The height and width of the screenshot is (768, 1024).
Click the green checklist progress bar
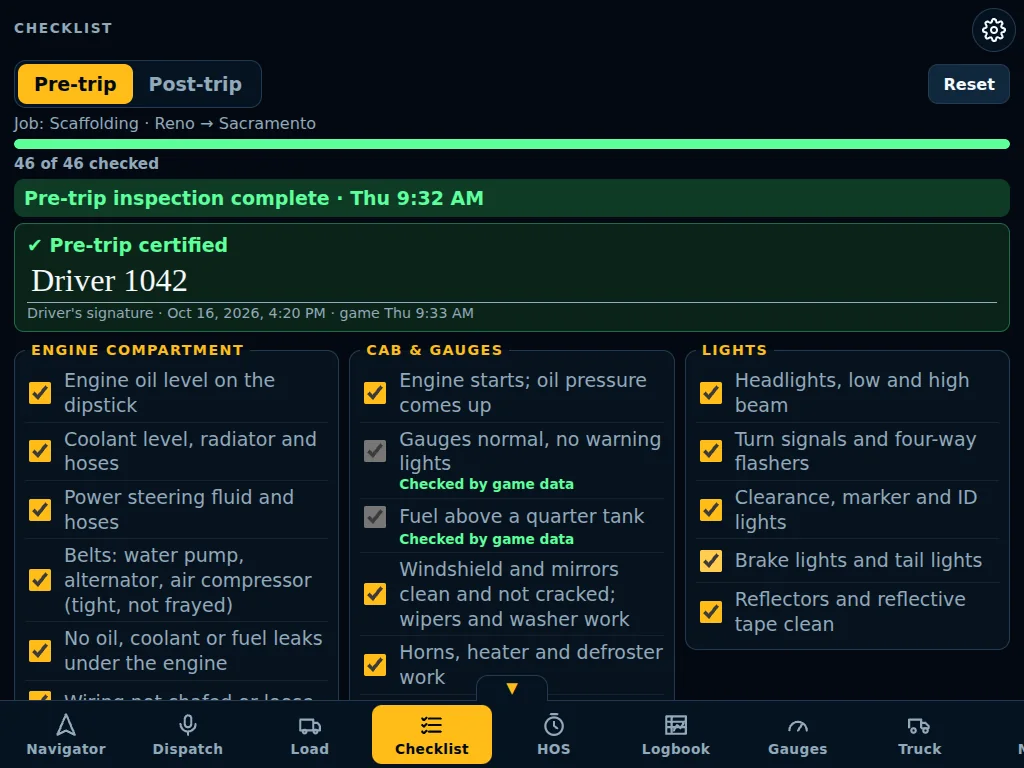click(x=512, y=144)
